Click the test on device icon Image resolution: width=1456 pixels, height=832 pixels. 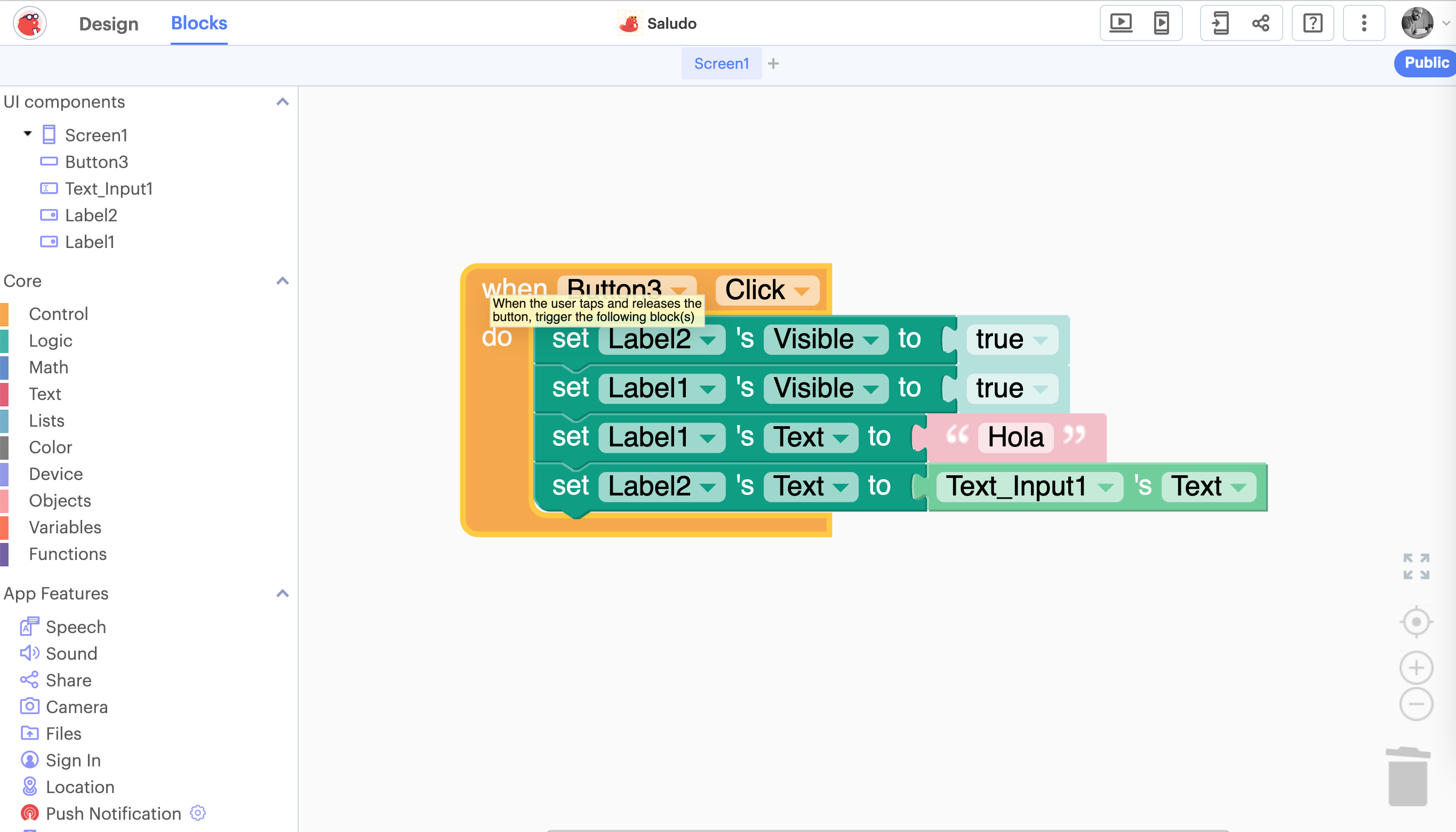[x=1161, y=23]
